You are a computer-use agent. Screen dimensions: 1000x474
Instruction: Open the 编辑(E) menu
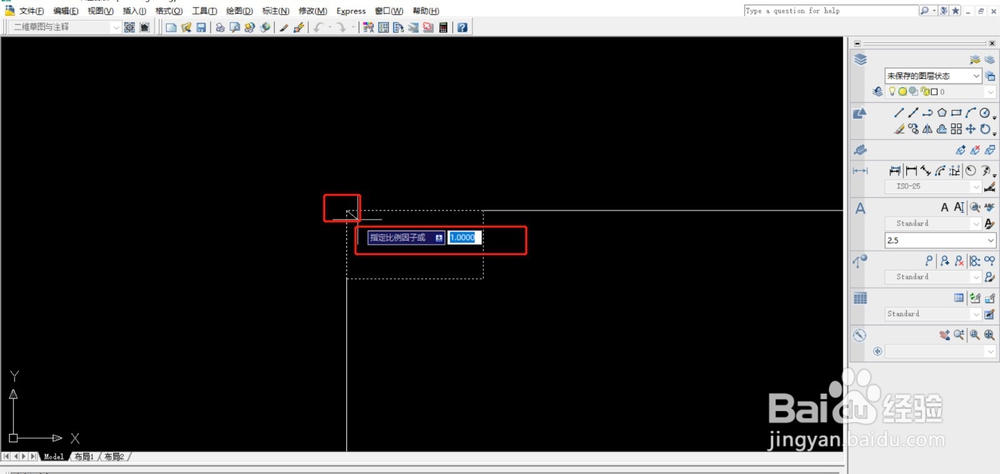(x=66, y=11)
